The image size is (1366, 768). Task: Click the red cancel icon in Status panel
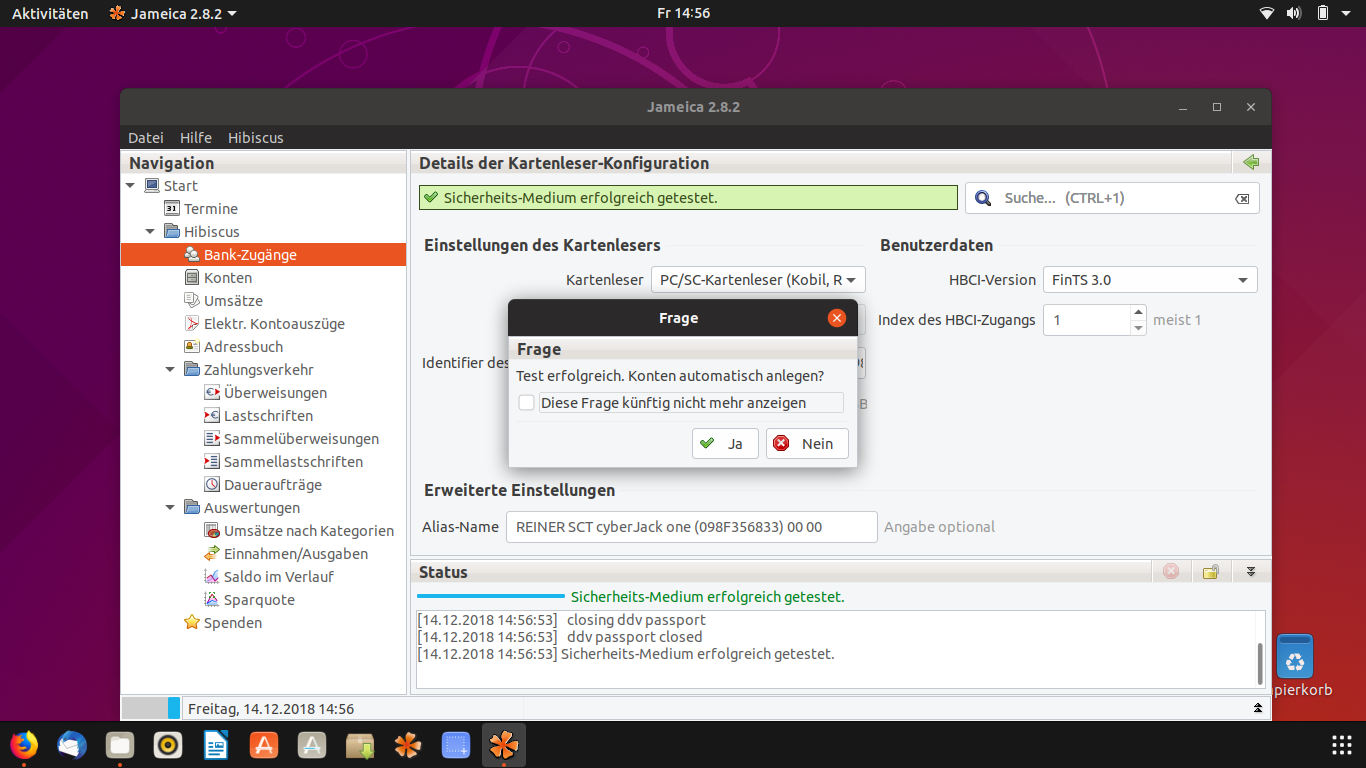click(x=1171, y=572)
